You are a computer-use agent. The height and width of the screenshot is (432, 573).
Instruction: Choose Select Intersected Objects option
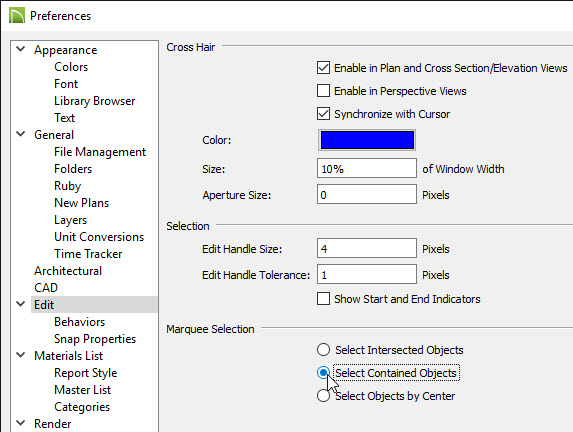tap(323, 350)
